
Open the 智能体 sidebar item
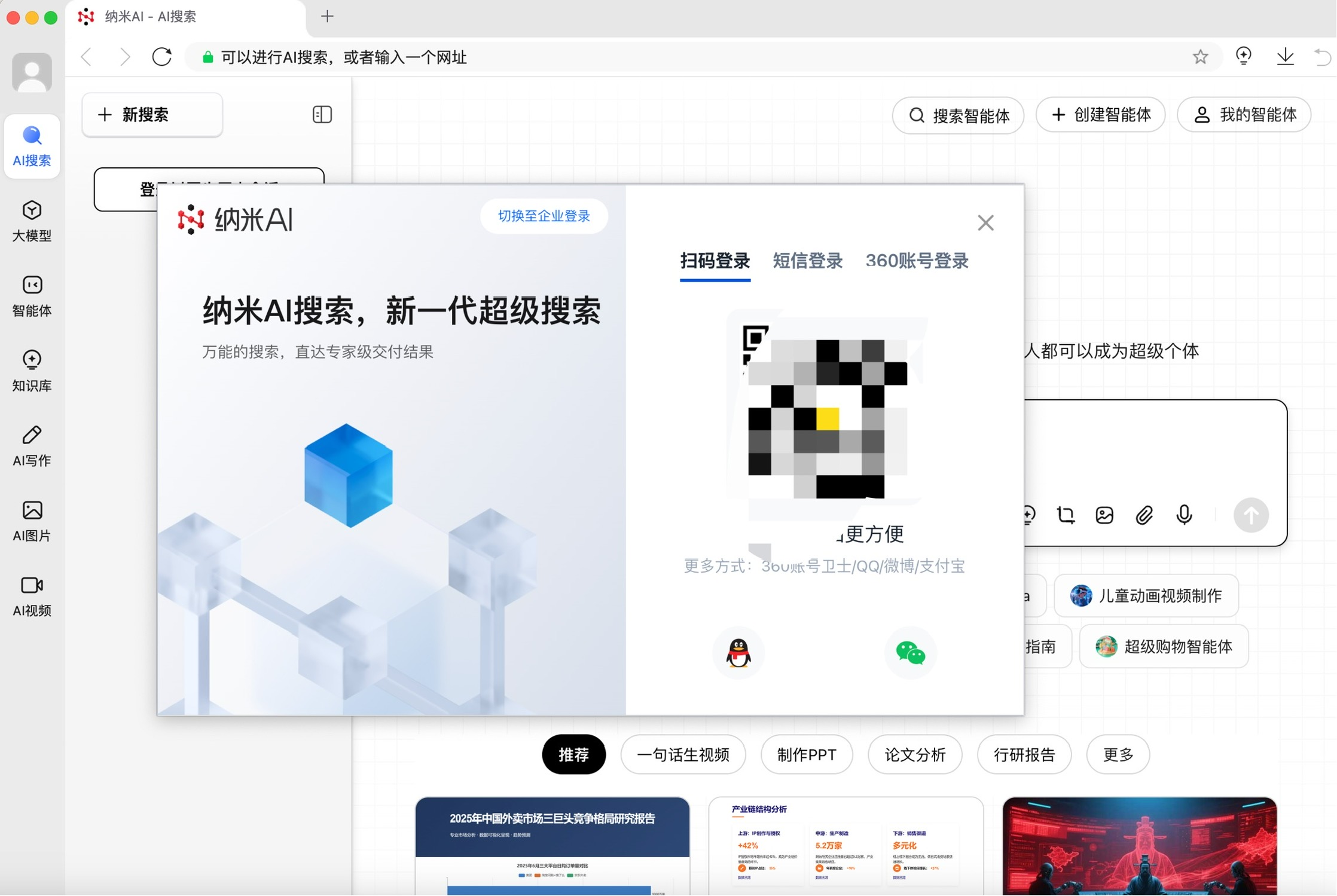[x=32, y=296]
